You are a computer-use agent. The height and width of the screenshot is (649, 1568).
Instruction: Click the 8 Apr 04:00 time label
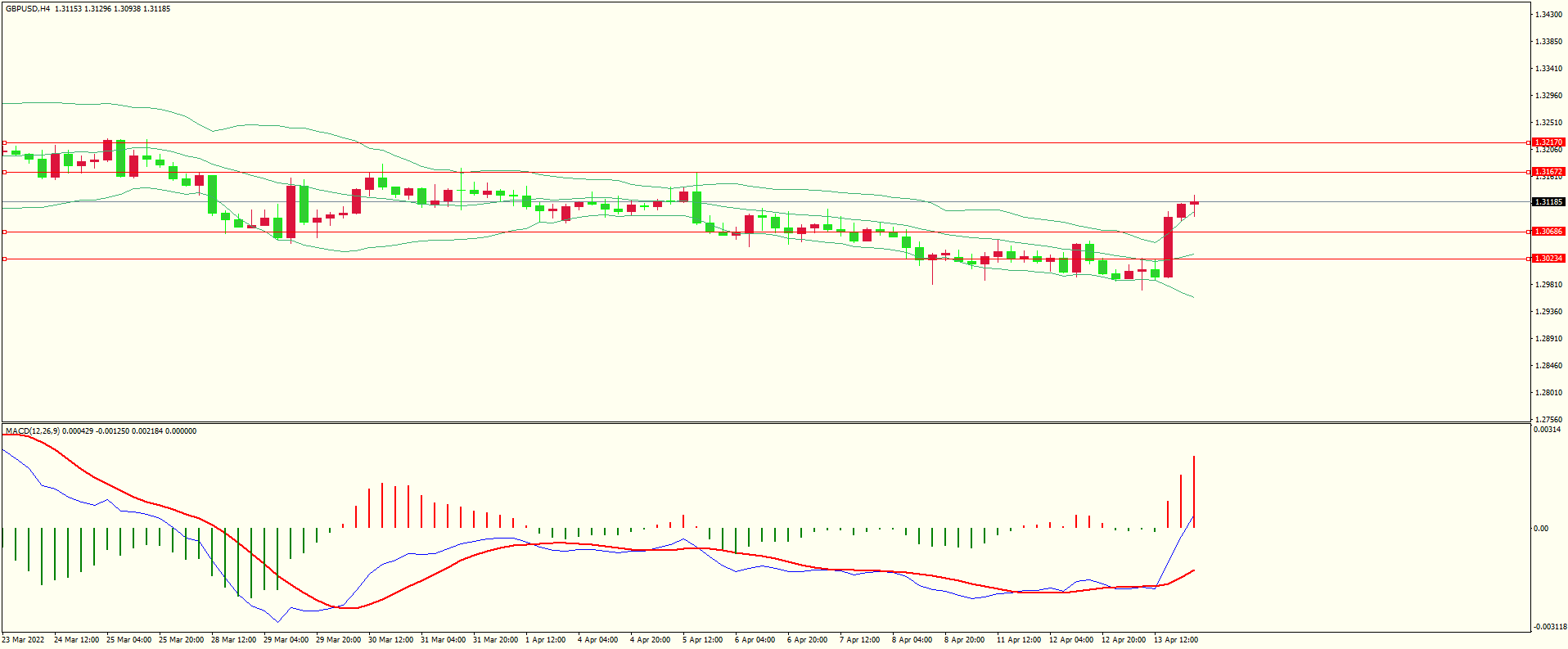912,640
